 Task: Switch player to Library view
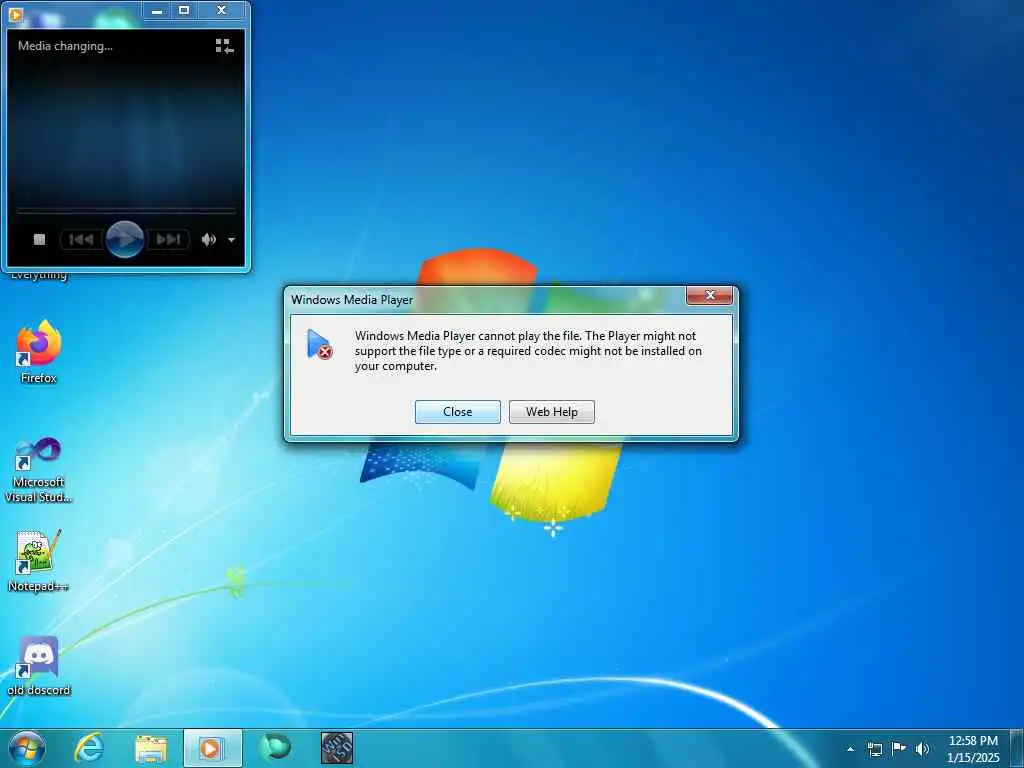224,46
